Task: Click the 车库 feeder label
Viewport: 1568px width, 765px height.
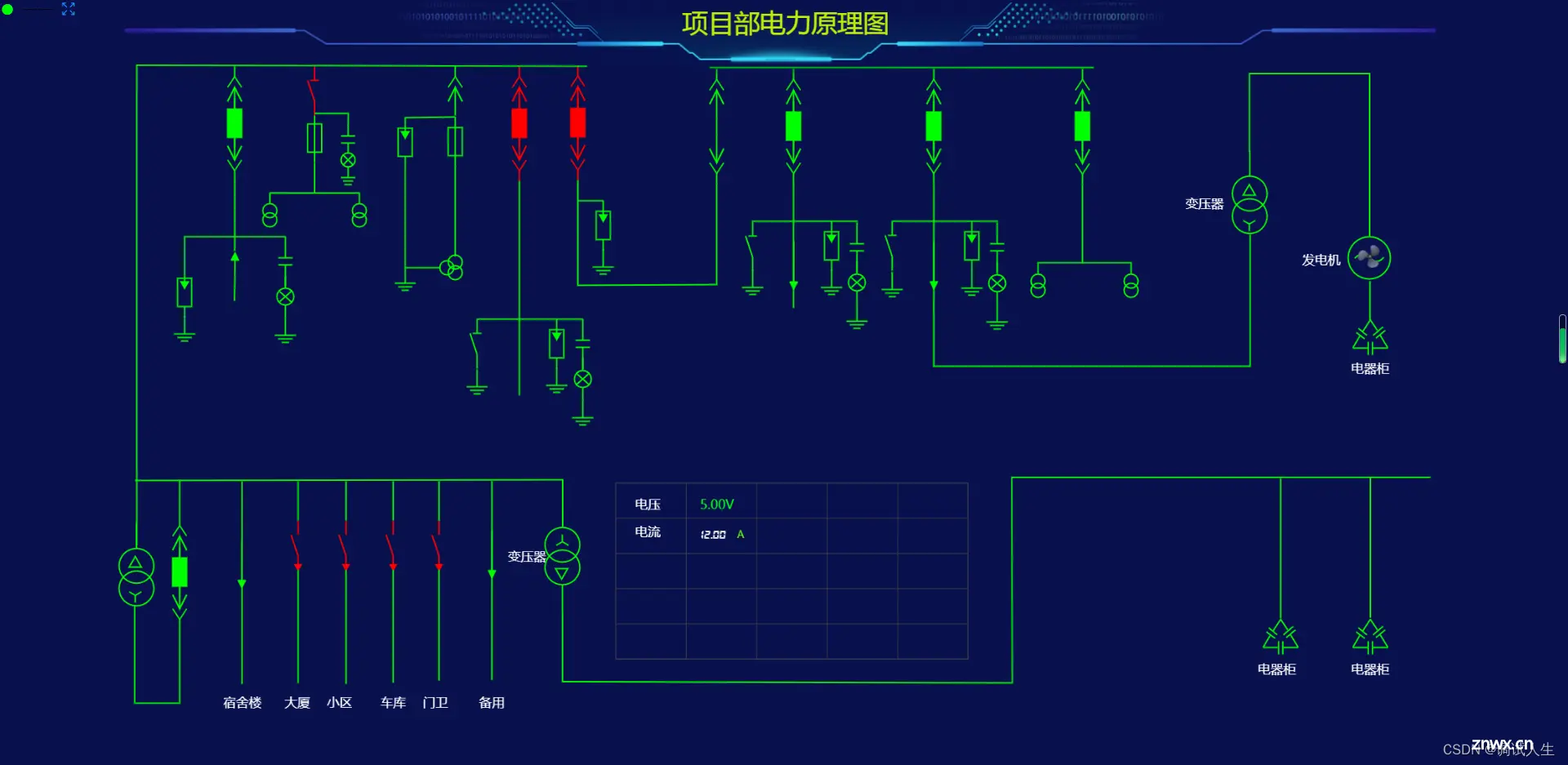Action: click(393, 703)
